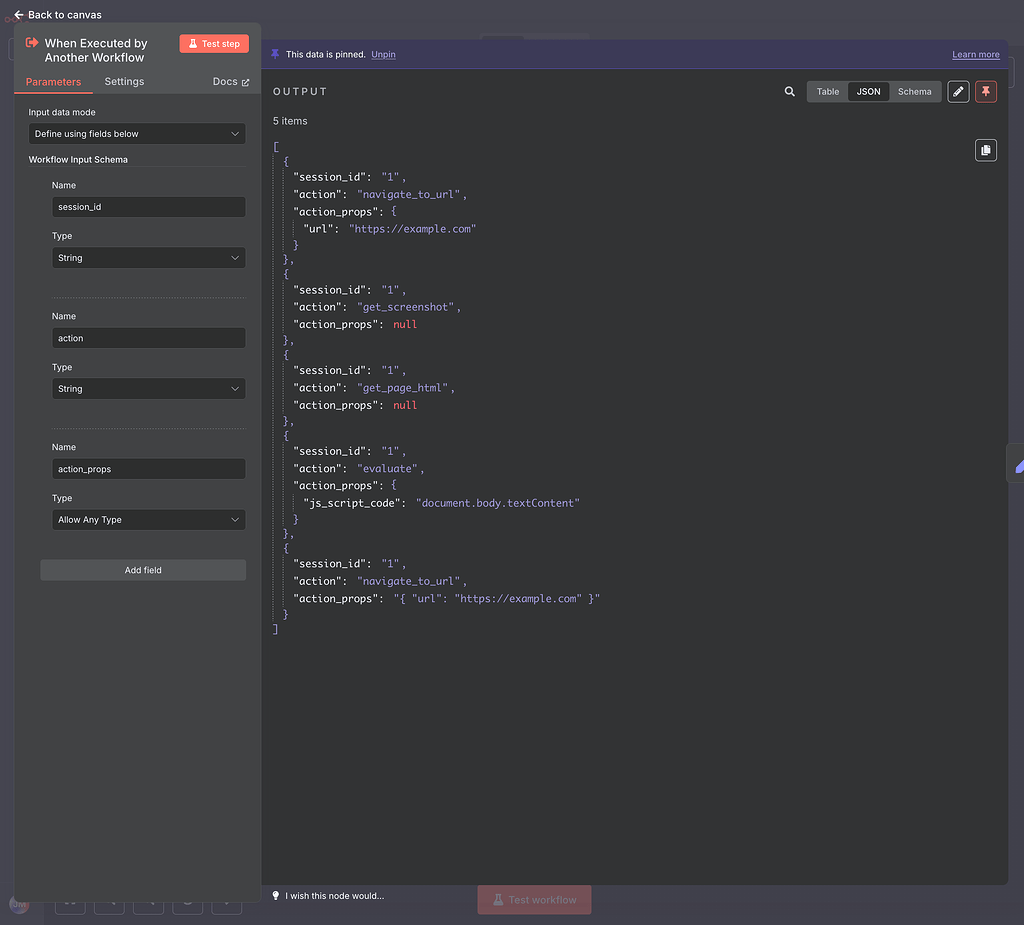Click the lightbulb feedback icon near bottom

point(275,896)
